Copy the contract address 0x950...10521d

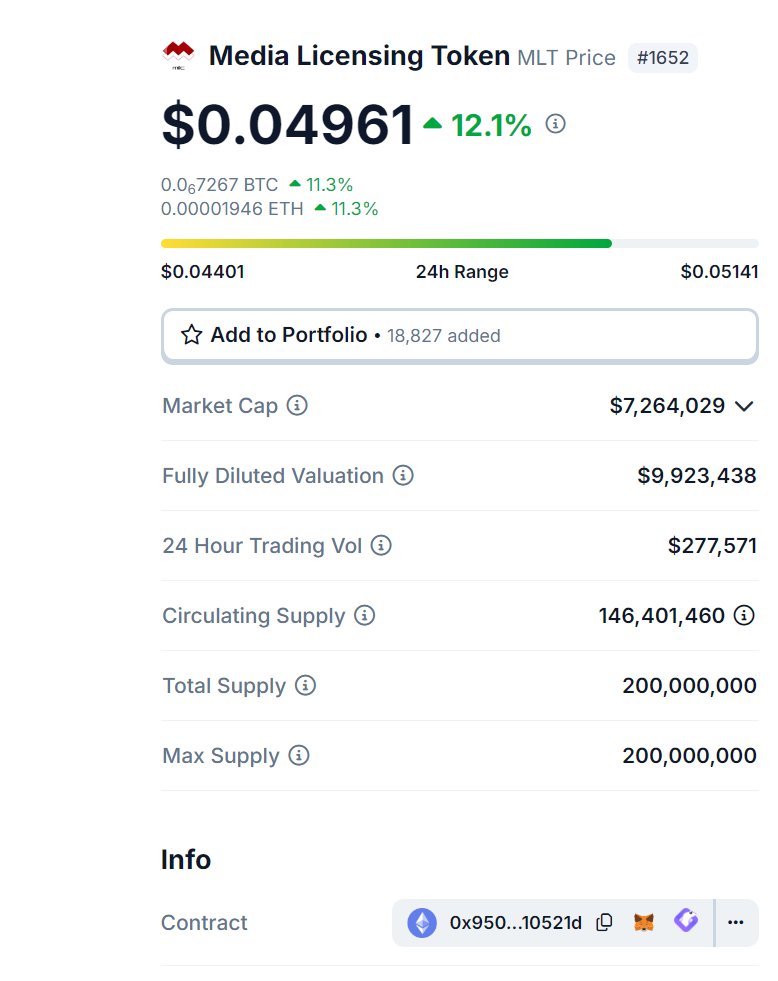(x=604, y=923)
